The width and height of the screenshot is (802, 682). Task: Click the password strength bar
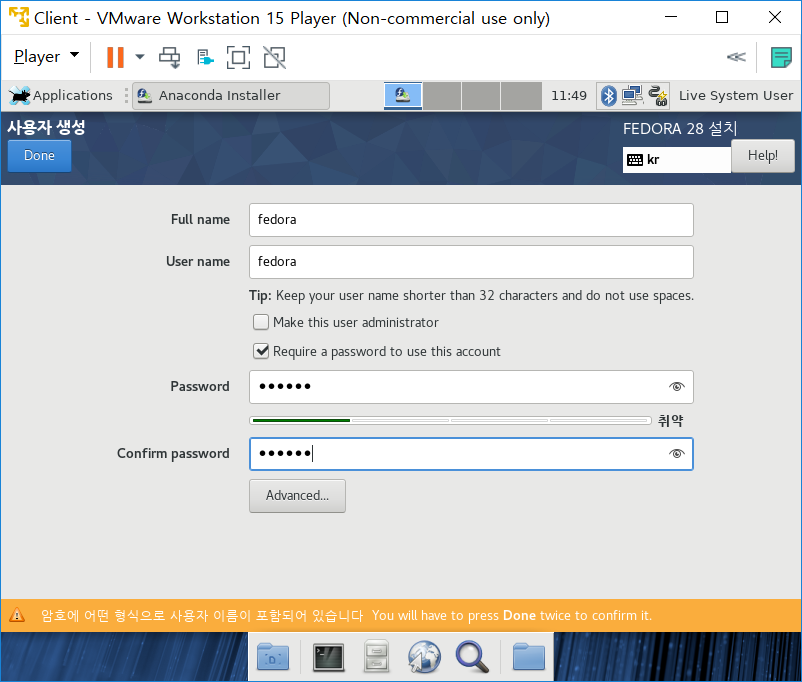(450, 421)
